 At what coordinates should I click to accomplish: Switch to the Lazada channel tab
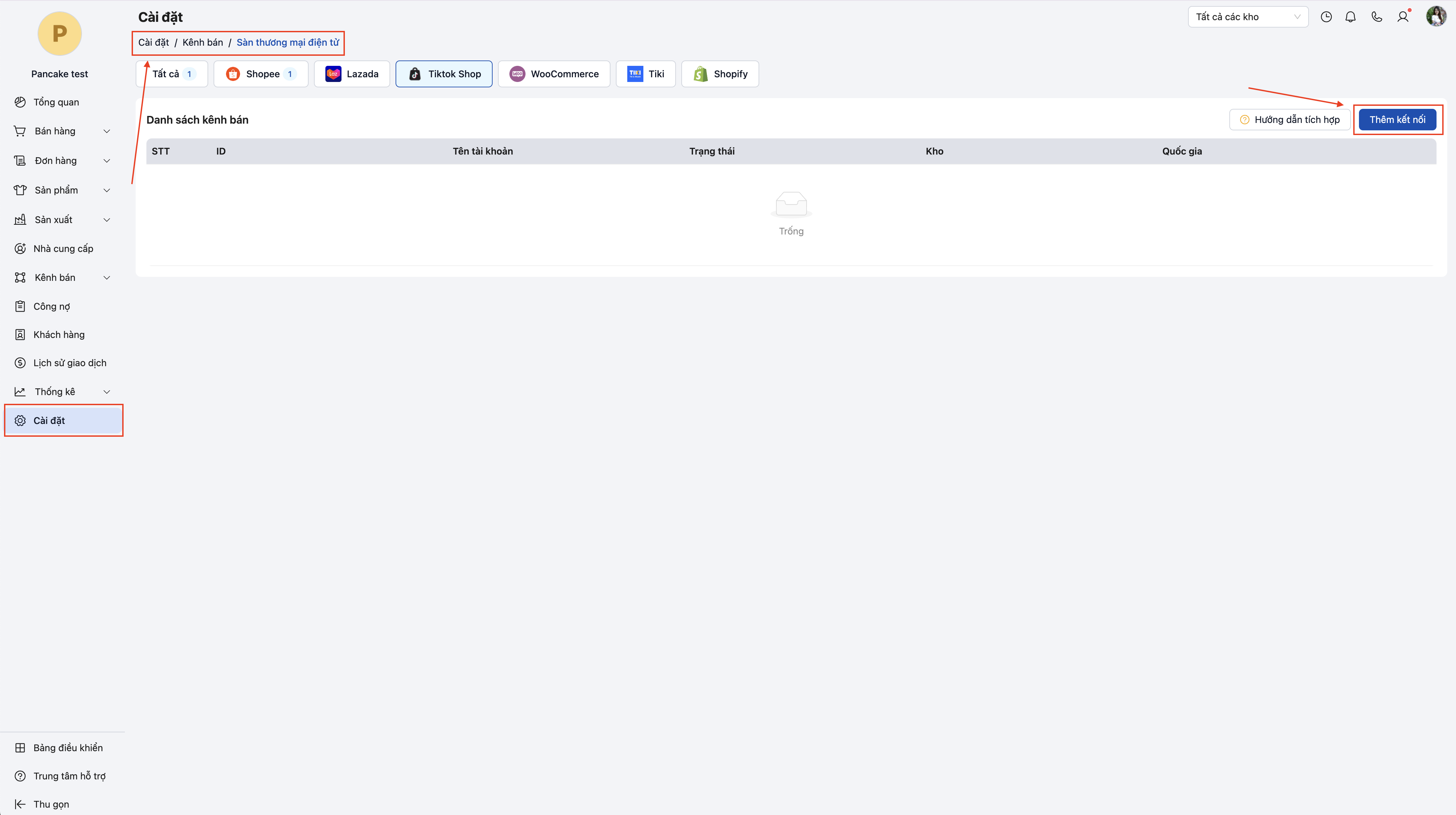(352, 74)
